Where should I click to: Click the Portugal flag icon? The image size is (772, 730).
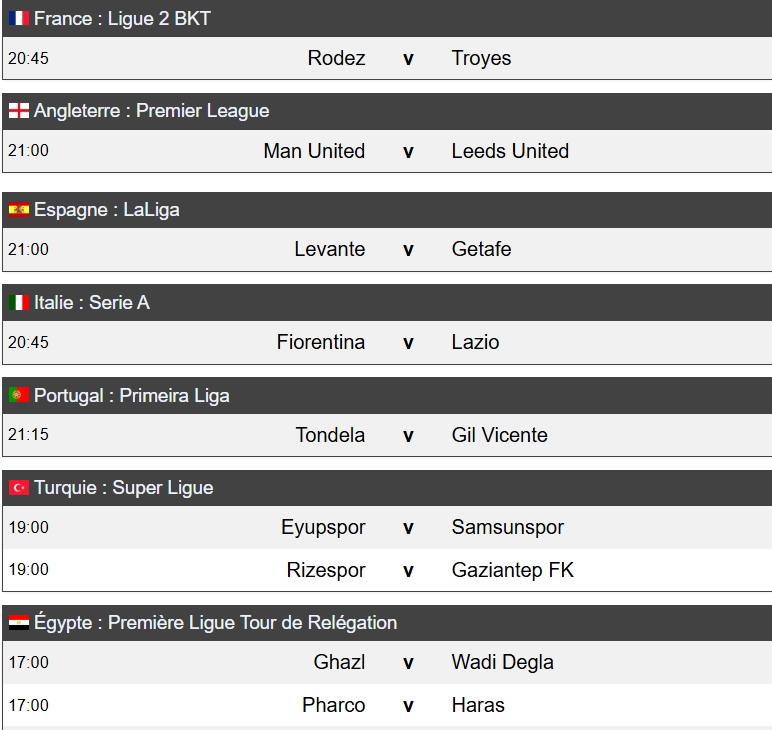(19, 395)
